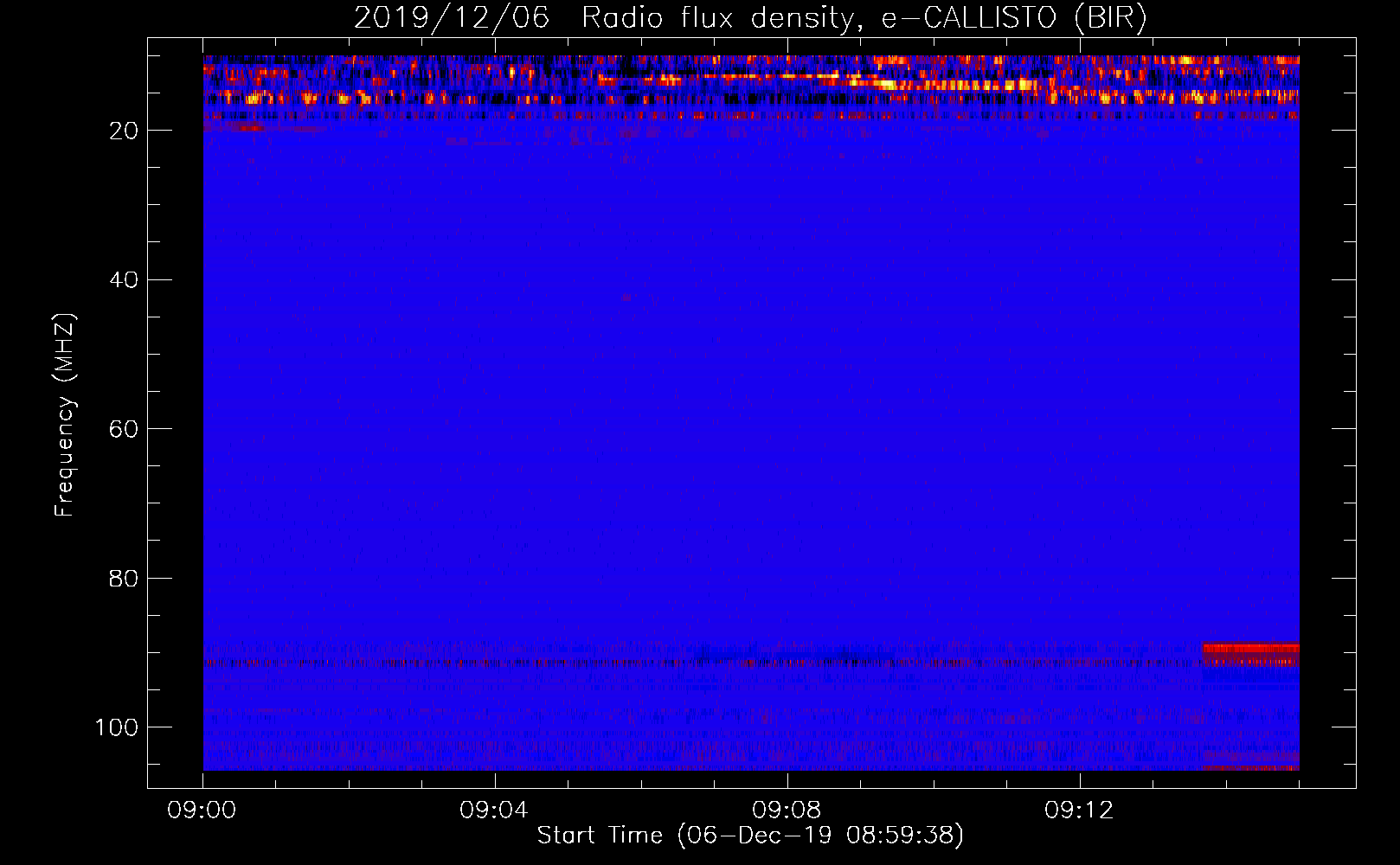The width and height of the screenshot is (1400, 865).
Task: Select the 09:12 time tick label
Action: (1079, 811)
